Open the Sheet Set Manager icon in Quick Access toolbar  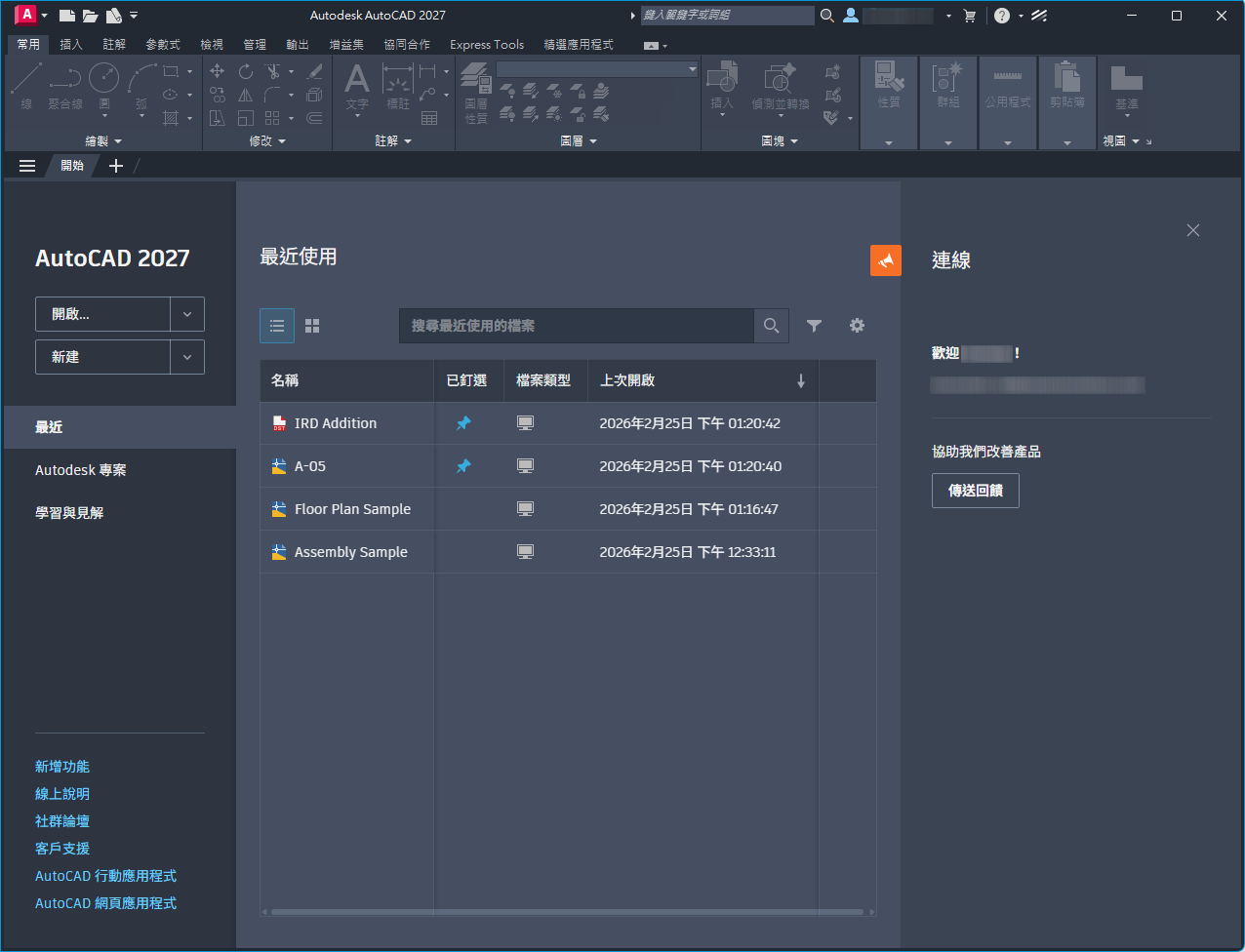[x=114, y=16]
